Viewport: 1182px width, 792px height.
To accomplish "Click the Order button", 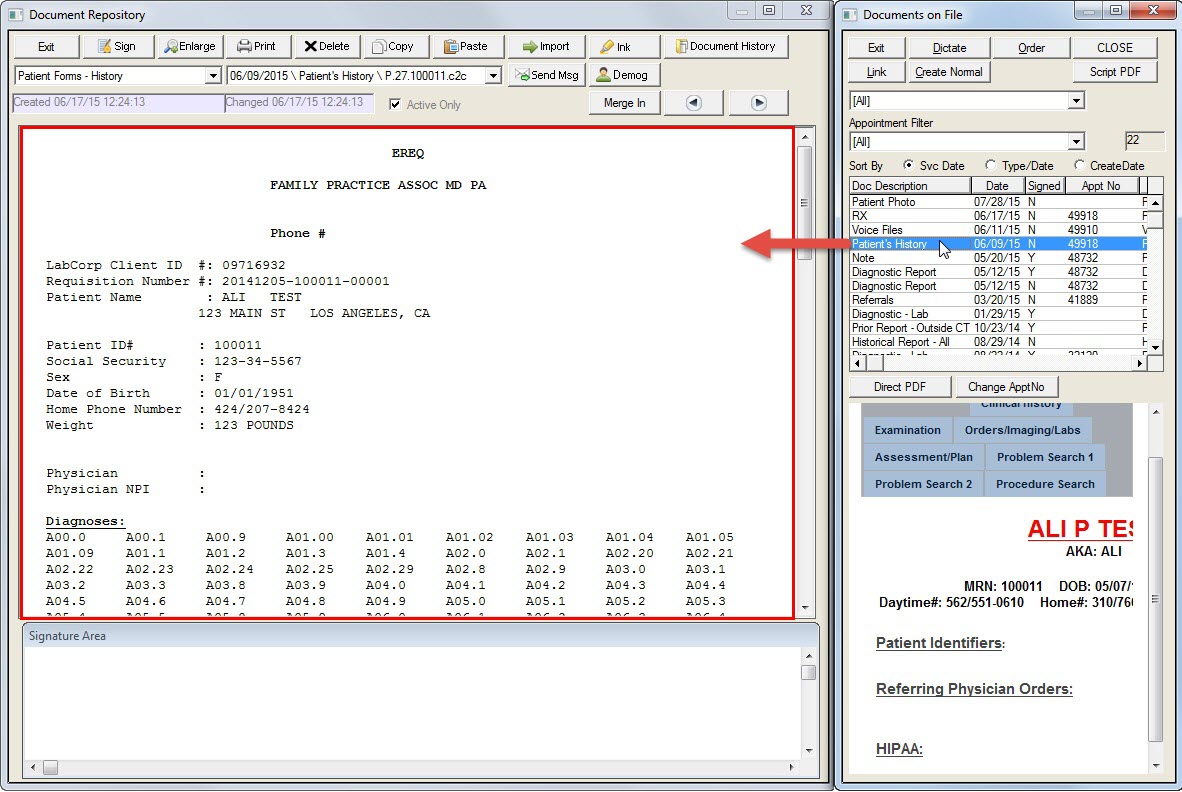I will click(1031, 47).
